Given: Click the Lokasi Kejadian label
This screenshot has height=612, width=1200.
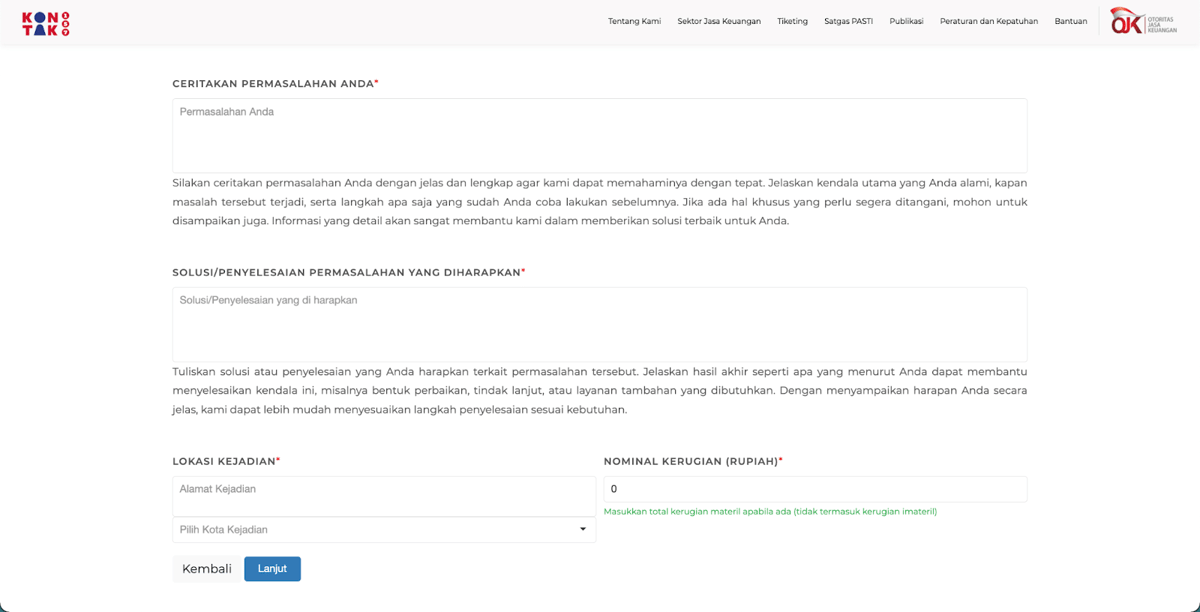Looking at the screenshot, I should click(224, 461).
